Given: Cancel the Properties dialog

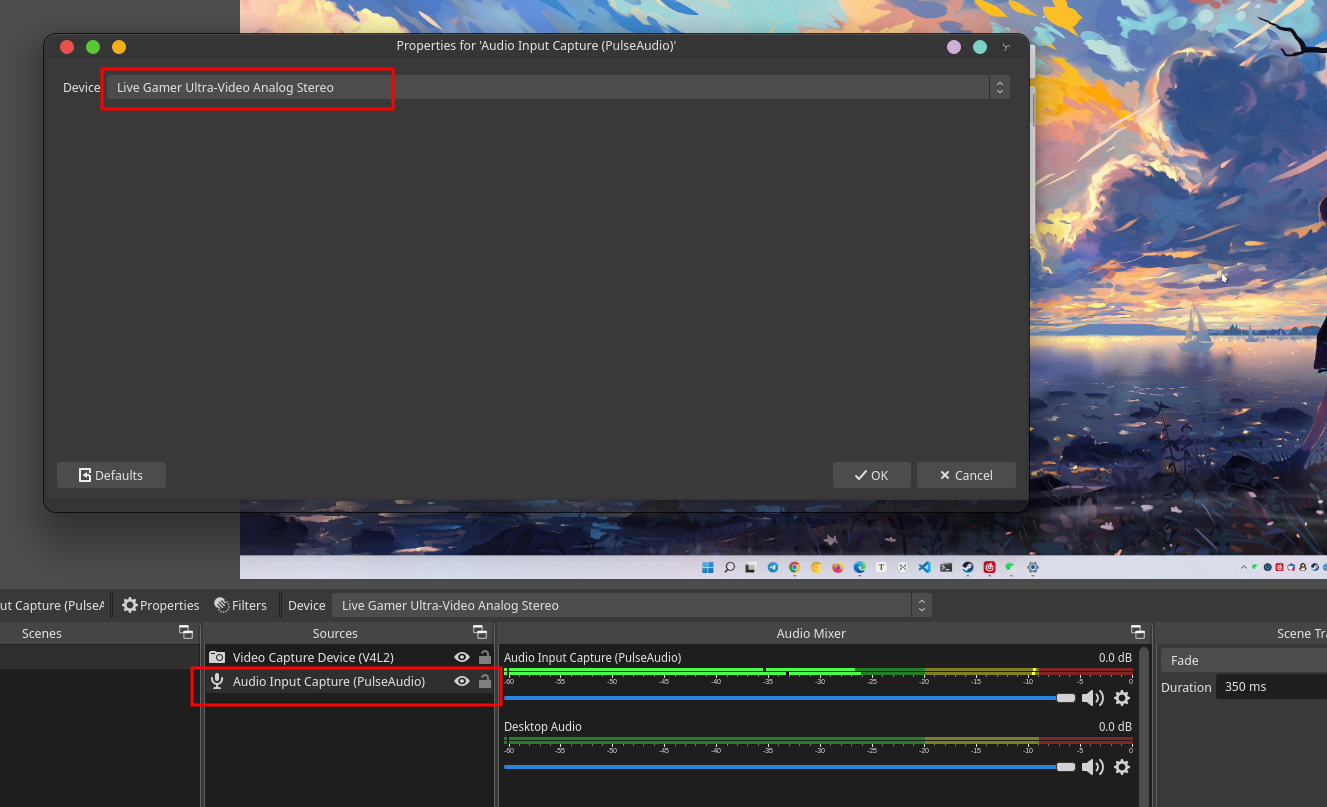Looking at the screenshot, I should coord(966,475).
